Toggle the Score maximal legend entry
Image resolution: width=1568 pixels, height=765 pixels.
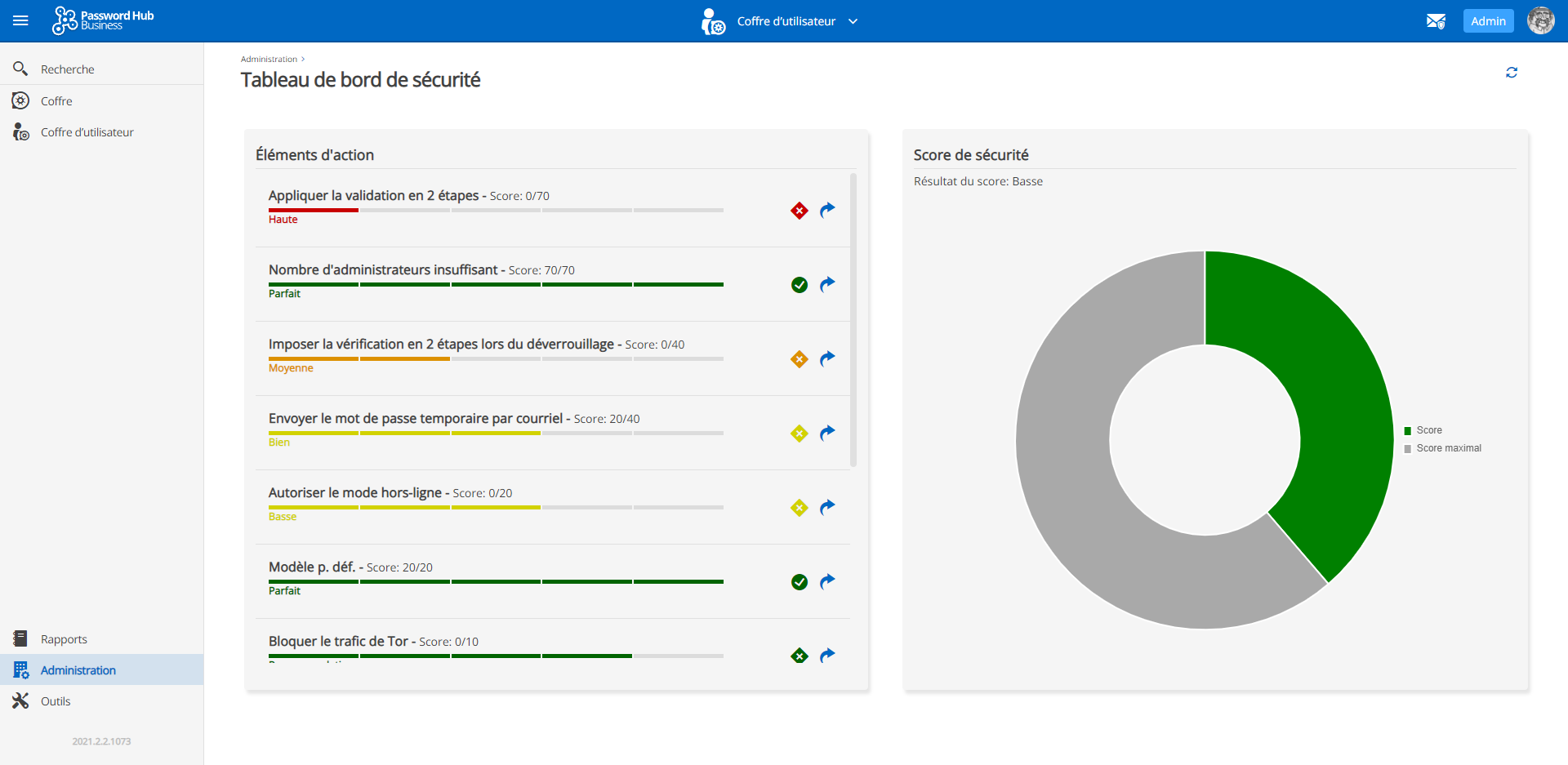(x=1448, y=448)
